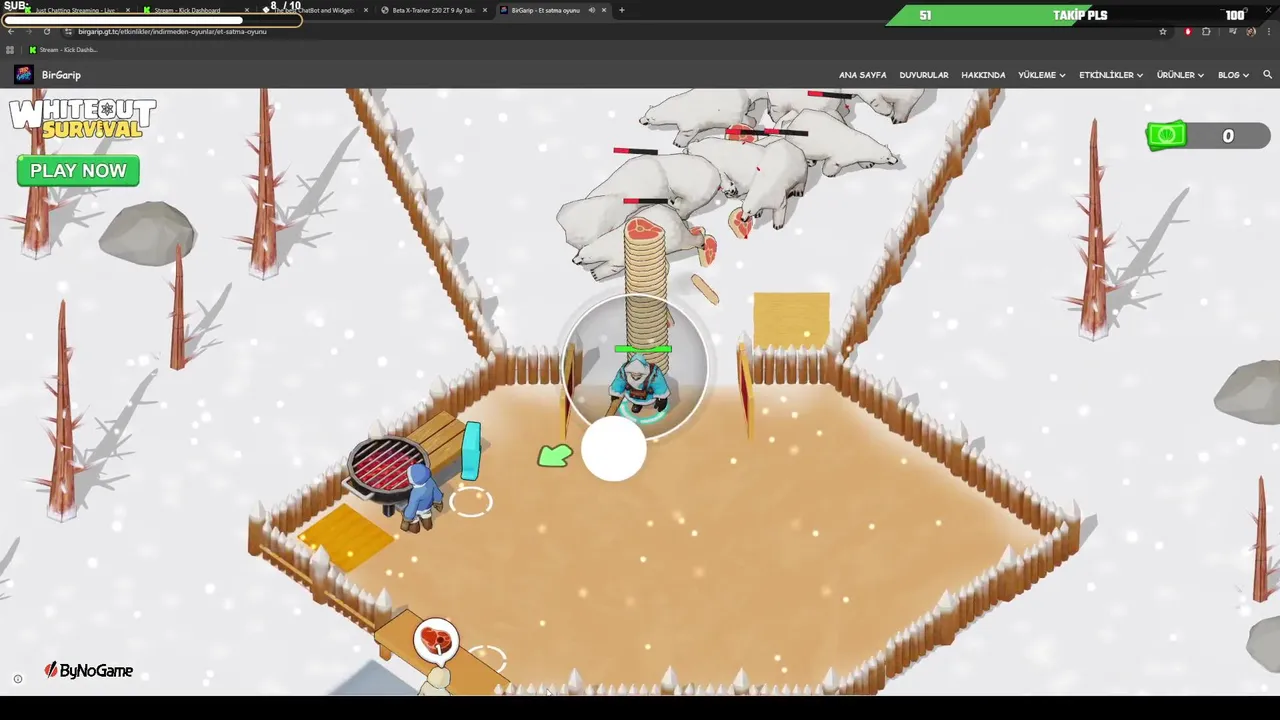
Task: Expand the ÜRÜNLER dropdown menu
Action: click(1180, 75)
